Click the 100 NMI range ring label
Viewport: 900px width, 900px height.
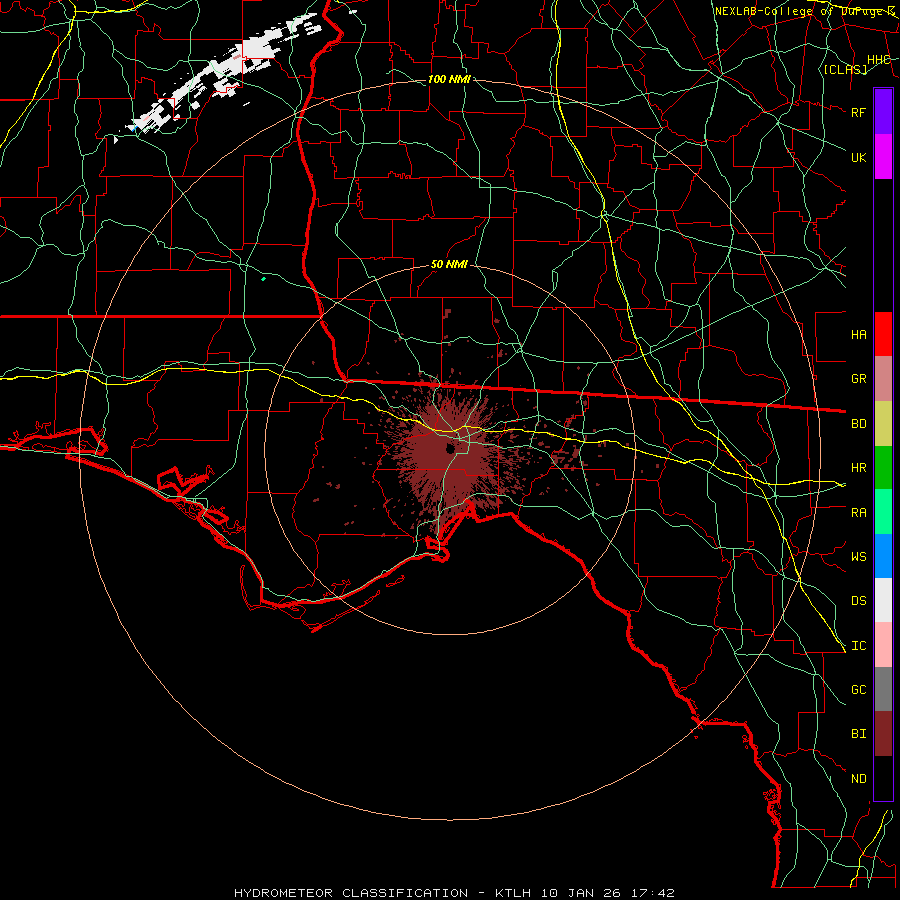[449, 79]
